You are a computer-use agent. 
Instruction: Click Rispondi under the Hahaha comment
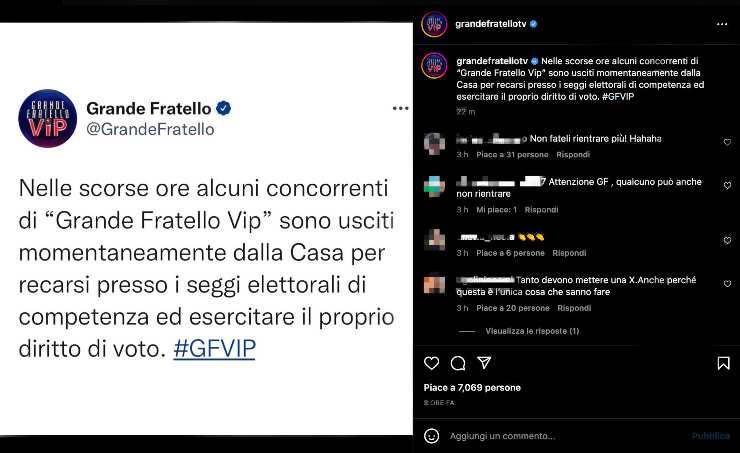click(573, 154)
